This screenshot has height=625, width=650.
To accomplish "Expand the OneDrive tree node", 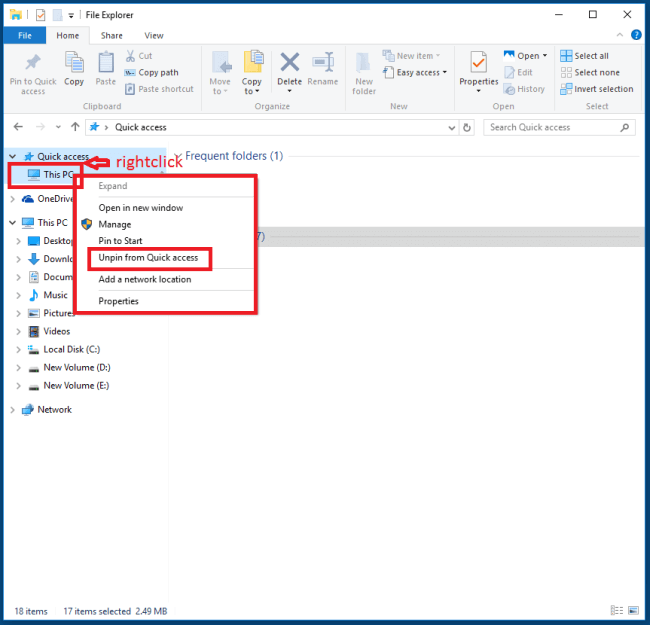I will [x=12, y=199].
